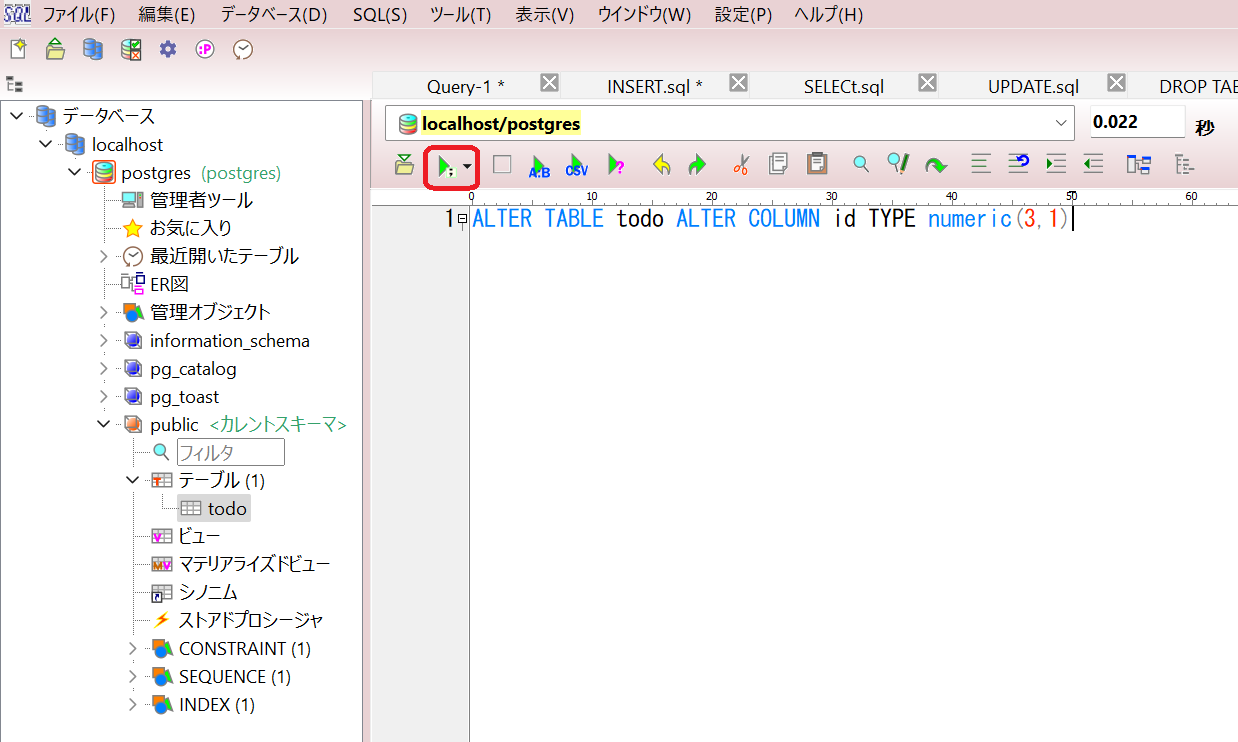
Task: Click the execution history clock icon
Action: [242, 48]
